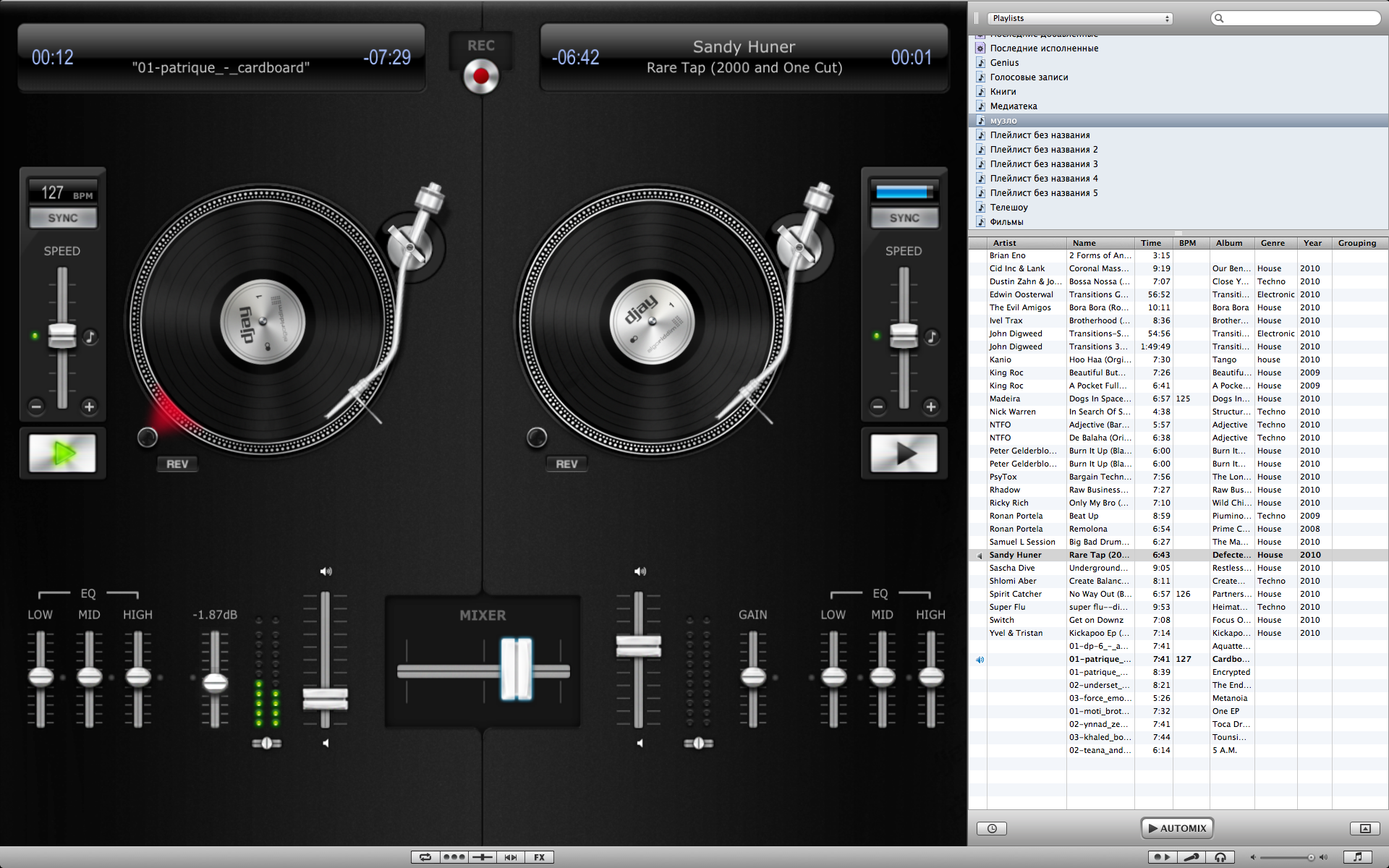Viewport: 1389px width, 868px height.
Task: Click the library search field
Action: coord(1296,18)
